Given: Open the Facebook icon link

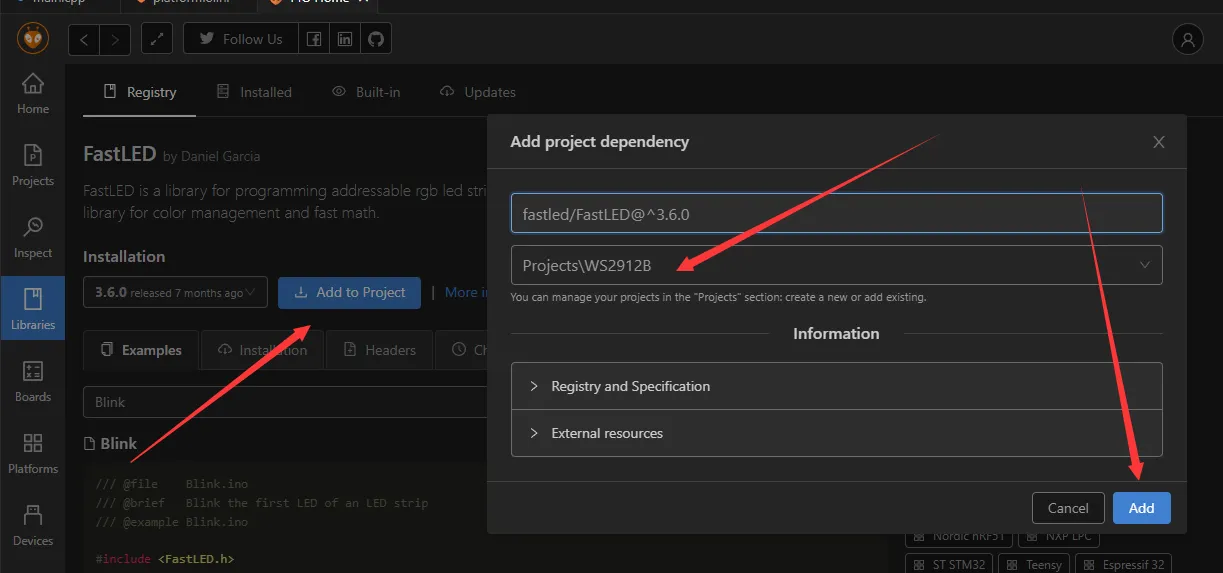Looking at the screenshot, I should [314, 39].
